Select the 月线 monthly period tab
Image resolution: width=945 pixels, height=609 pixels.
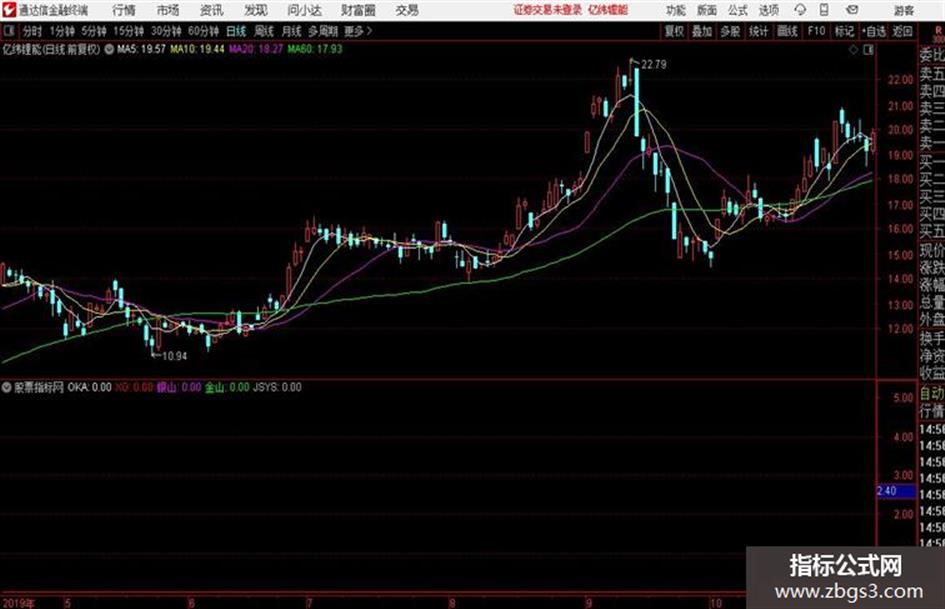292,31
